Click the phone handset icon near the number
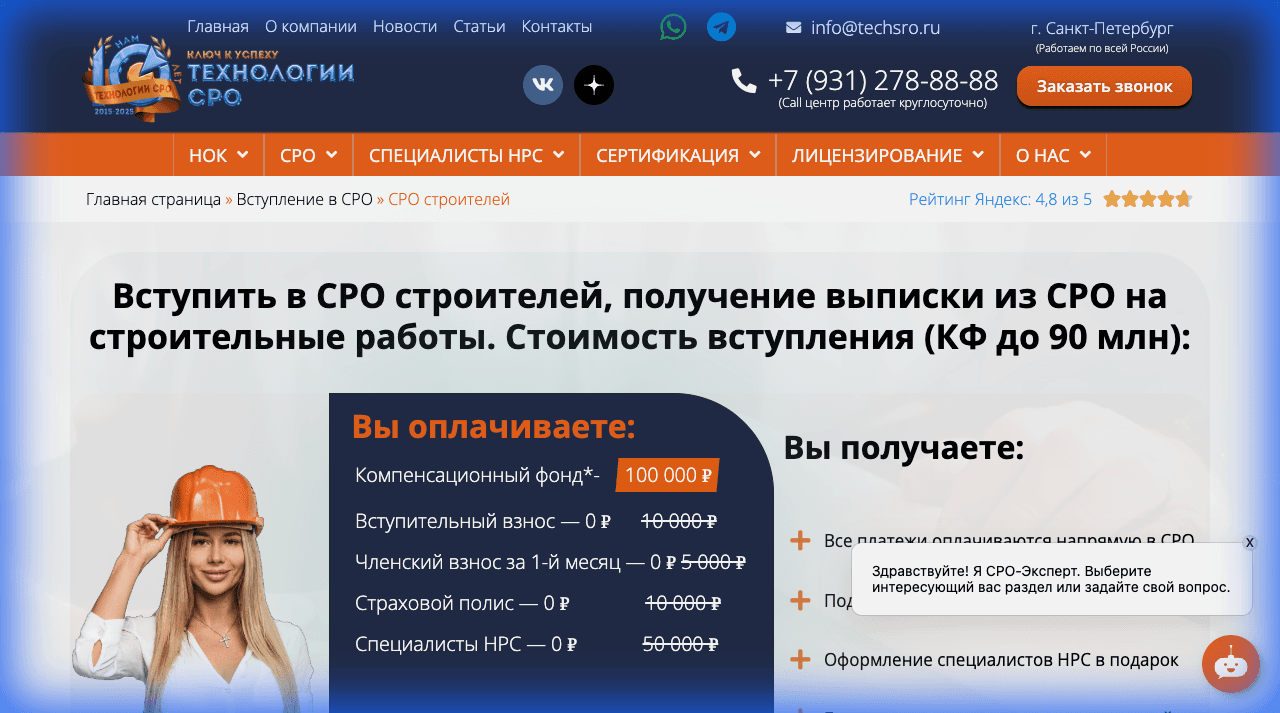 coord(744,81)
